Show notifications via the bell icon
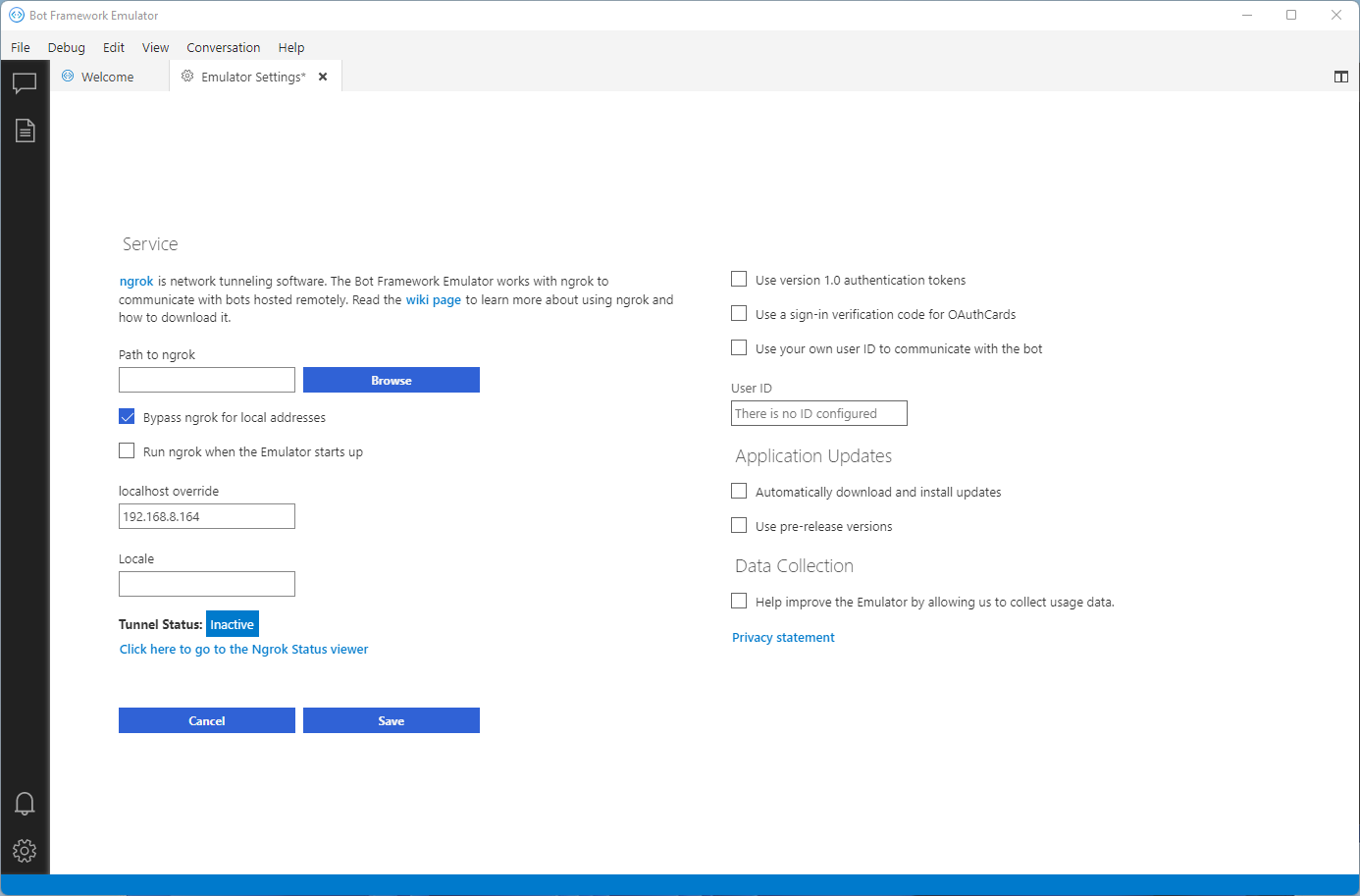This screenshot has width=1360, height=896. [25, 804]
